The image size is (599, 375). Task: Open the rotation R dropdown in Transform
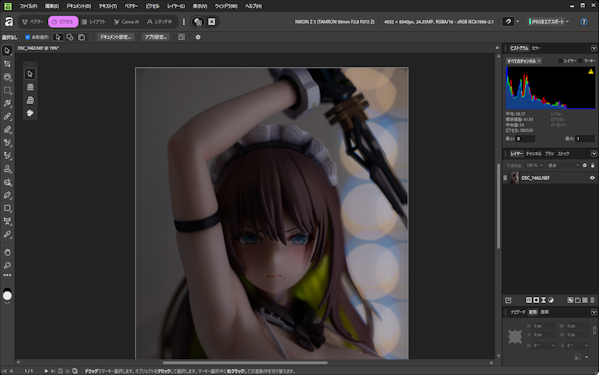click(553, 345)
